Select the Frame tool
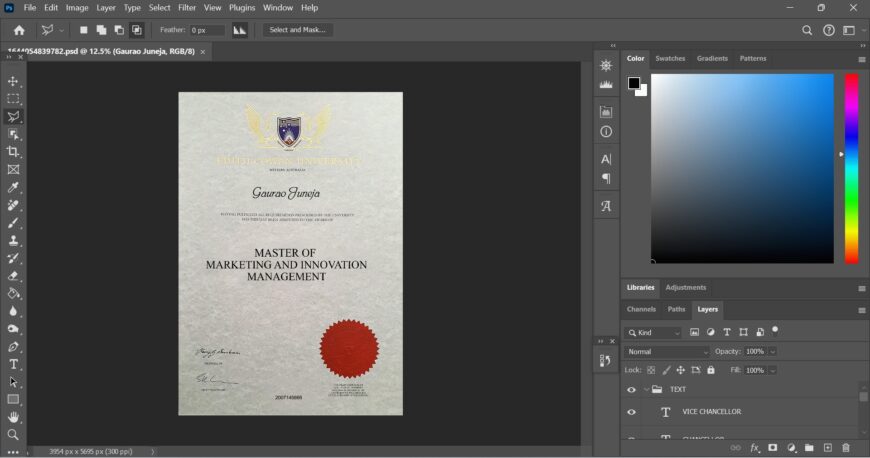Screen dimensions: 870x458 pos(13,169)
